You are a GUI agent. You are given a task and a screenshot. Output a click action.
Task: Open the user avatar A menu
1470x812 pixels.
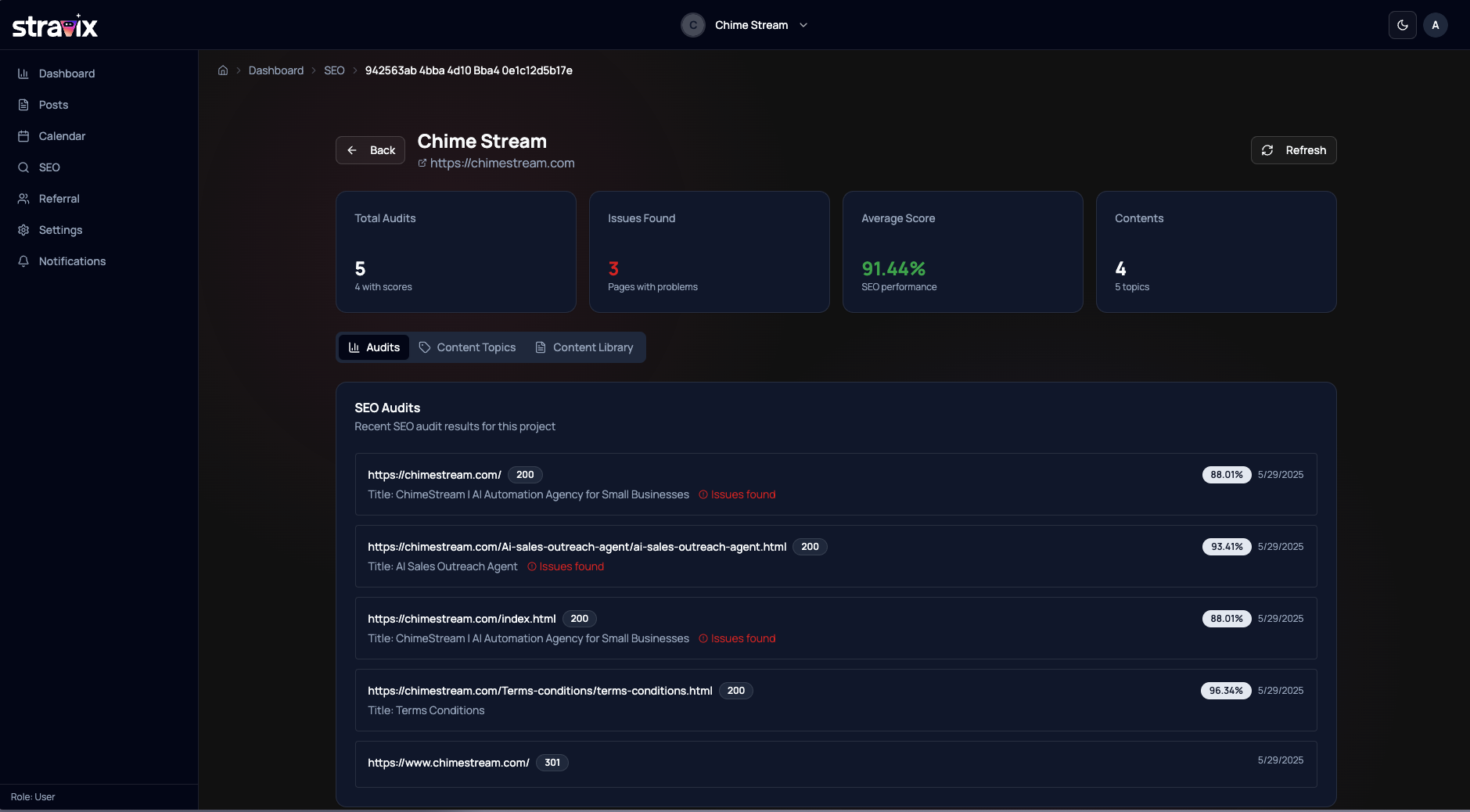coord(1436,25)
